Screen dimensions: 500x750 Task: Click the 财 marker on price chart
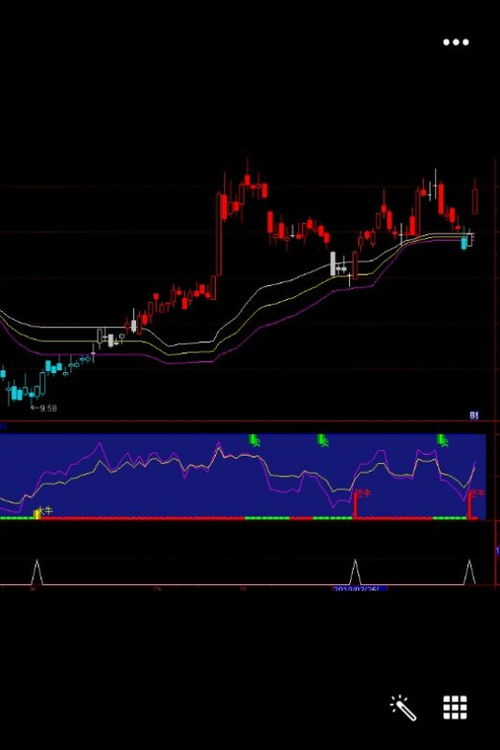[x=474, y=415]
